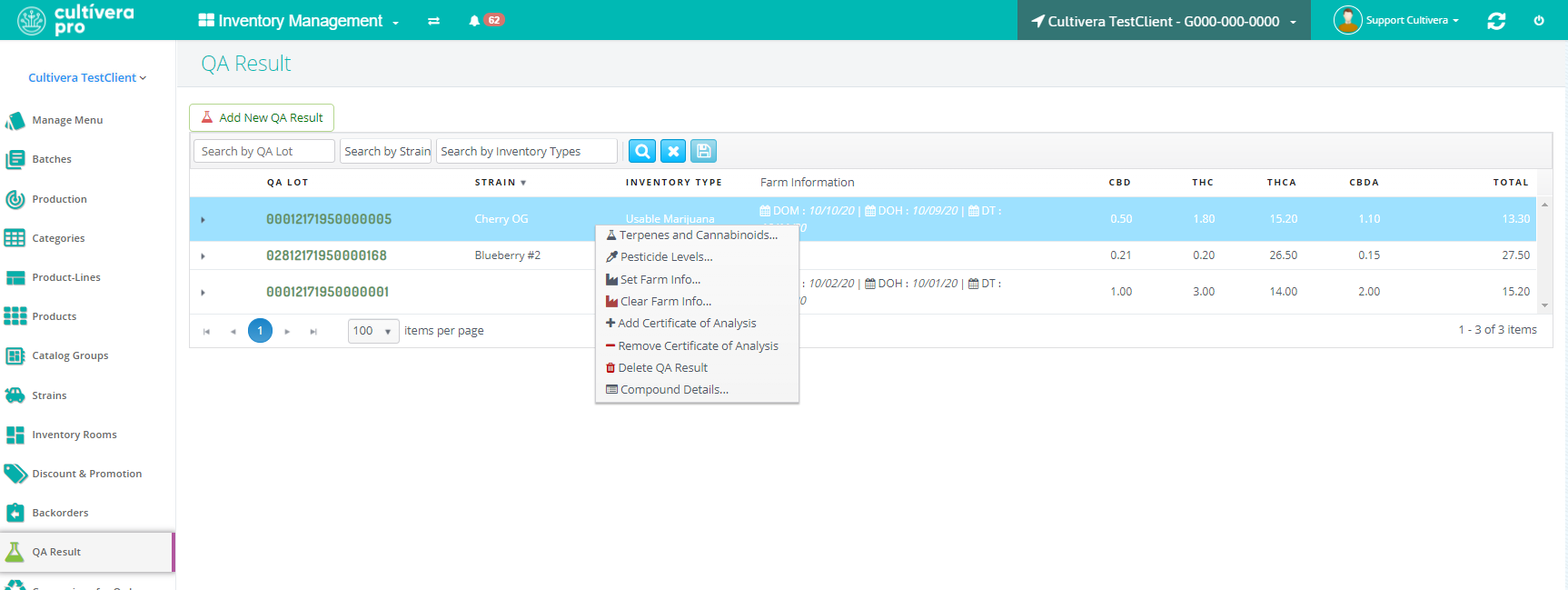Click the swap arrows icon in header
The width and height of the screenshot is (1568, 590).
[x=433, y=21]
